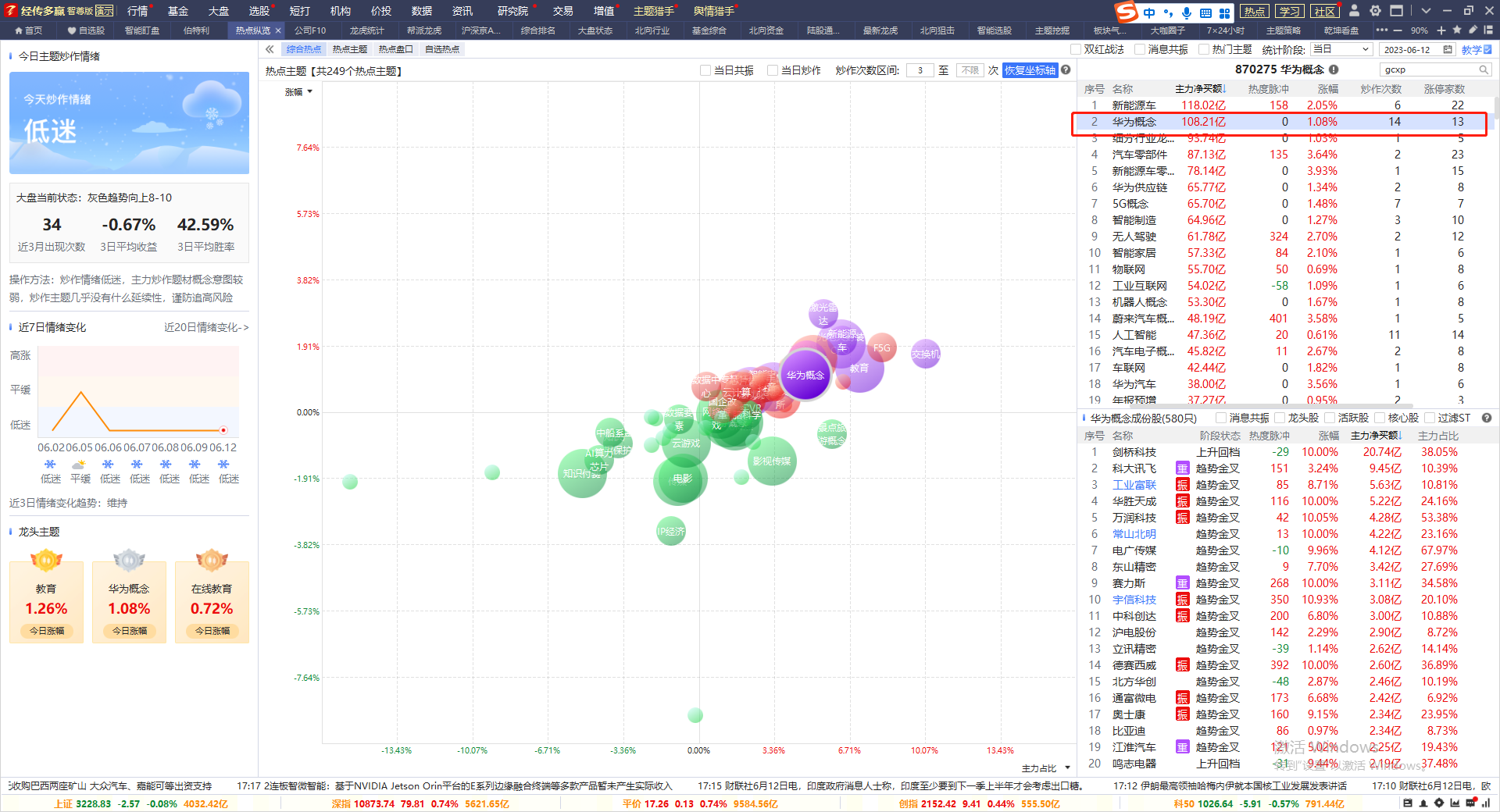Open the 涨幅 Y-axis dropdown

coord(299,92)
